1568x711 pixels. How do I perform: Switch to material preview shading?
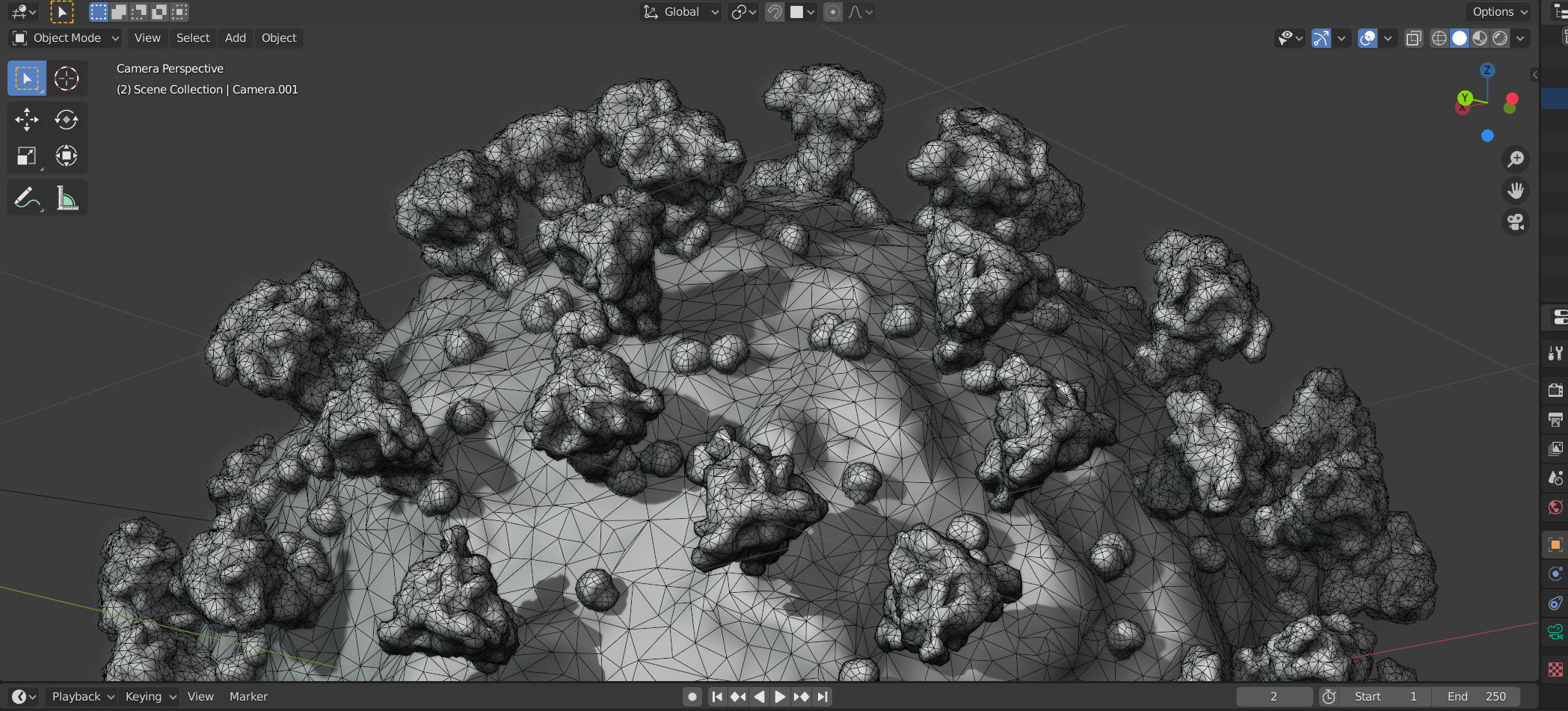(1480, 38)
